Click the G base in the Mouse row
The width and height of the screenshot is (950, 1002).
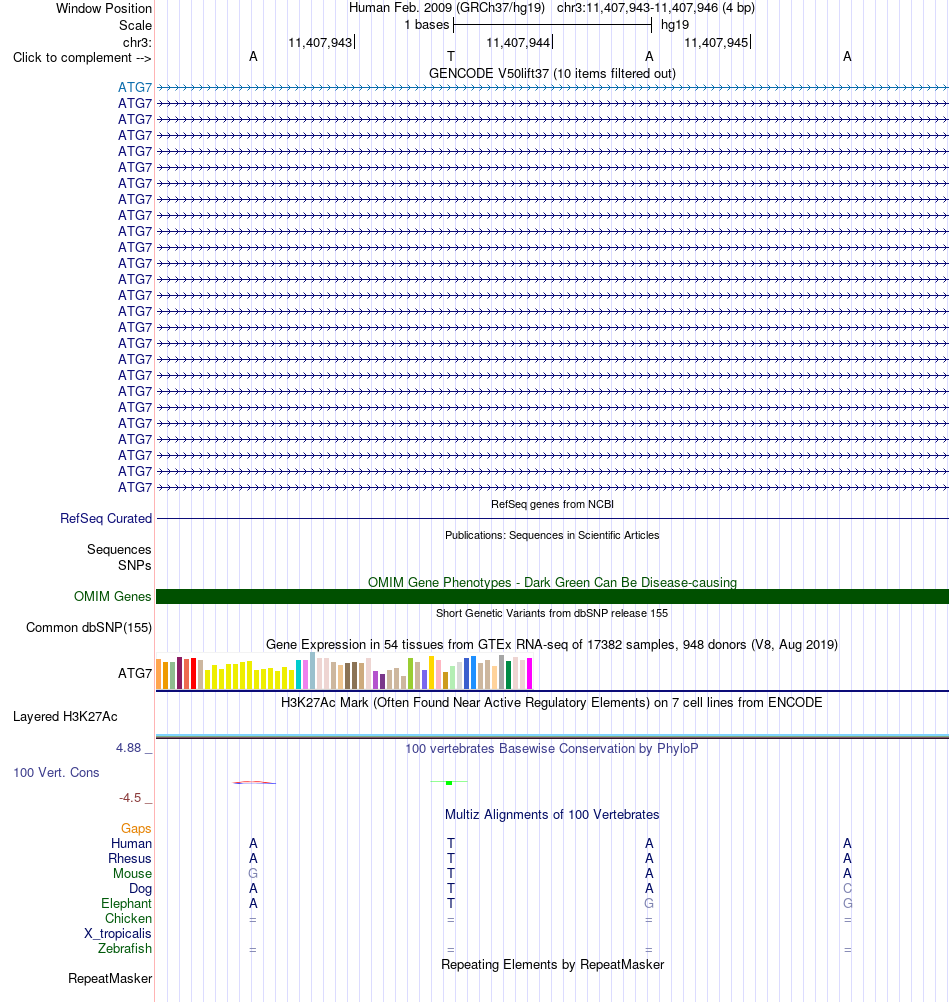click(253, 874)
